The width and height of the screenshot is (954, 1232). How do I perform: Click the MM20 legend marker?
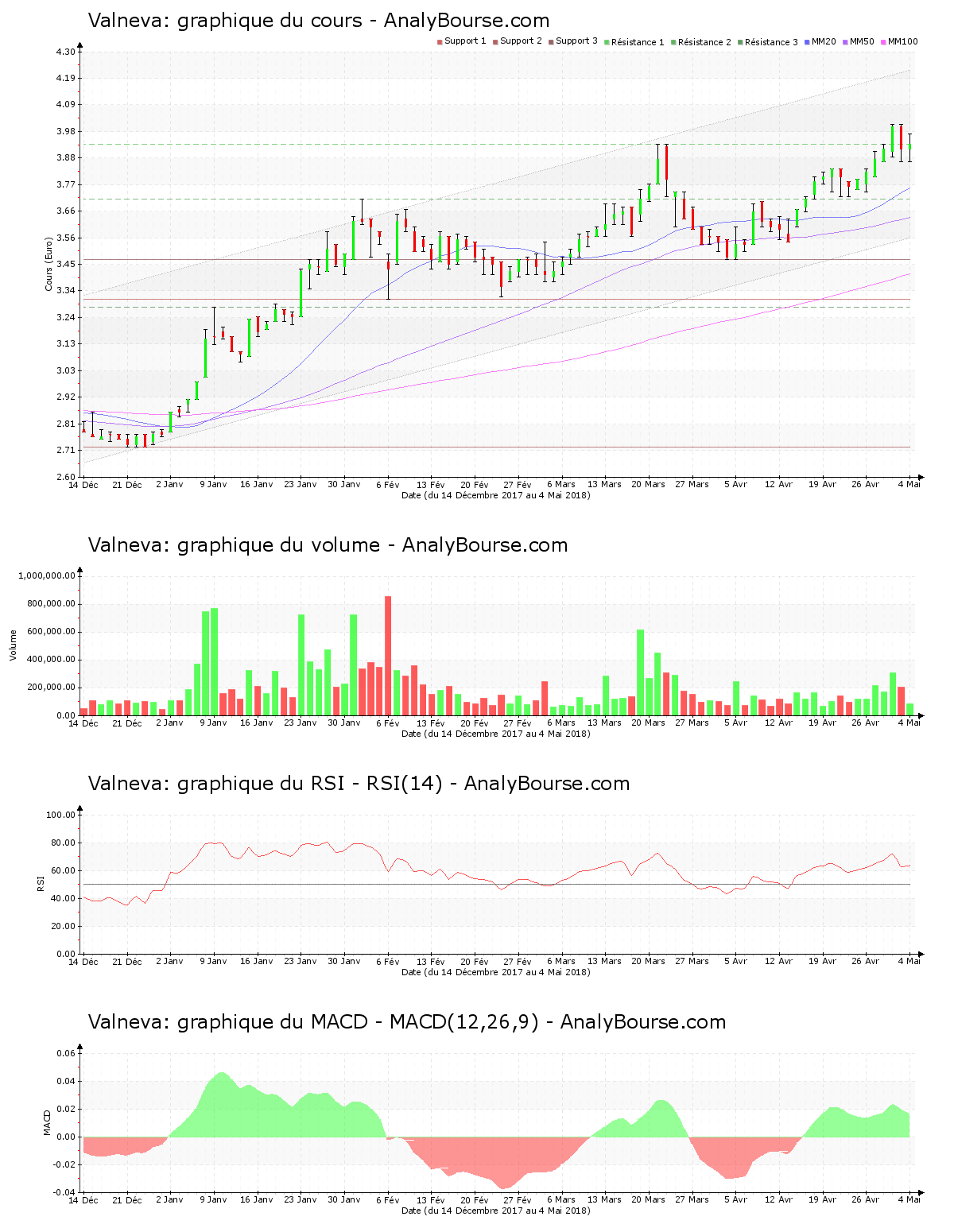pyautogui.click(x=807, y=42)
